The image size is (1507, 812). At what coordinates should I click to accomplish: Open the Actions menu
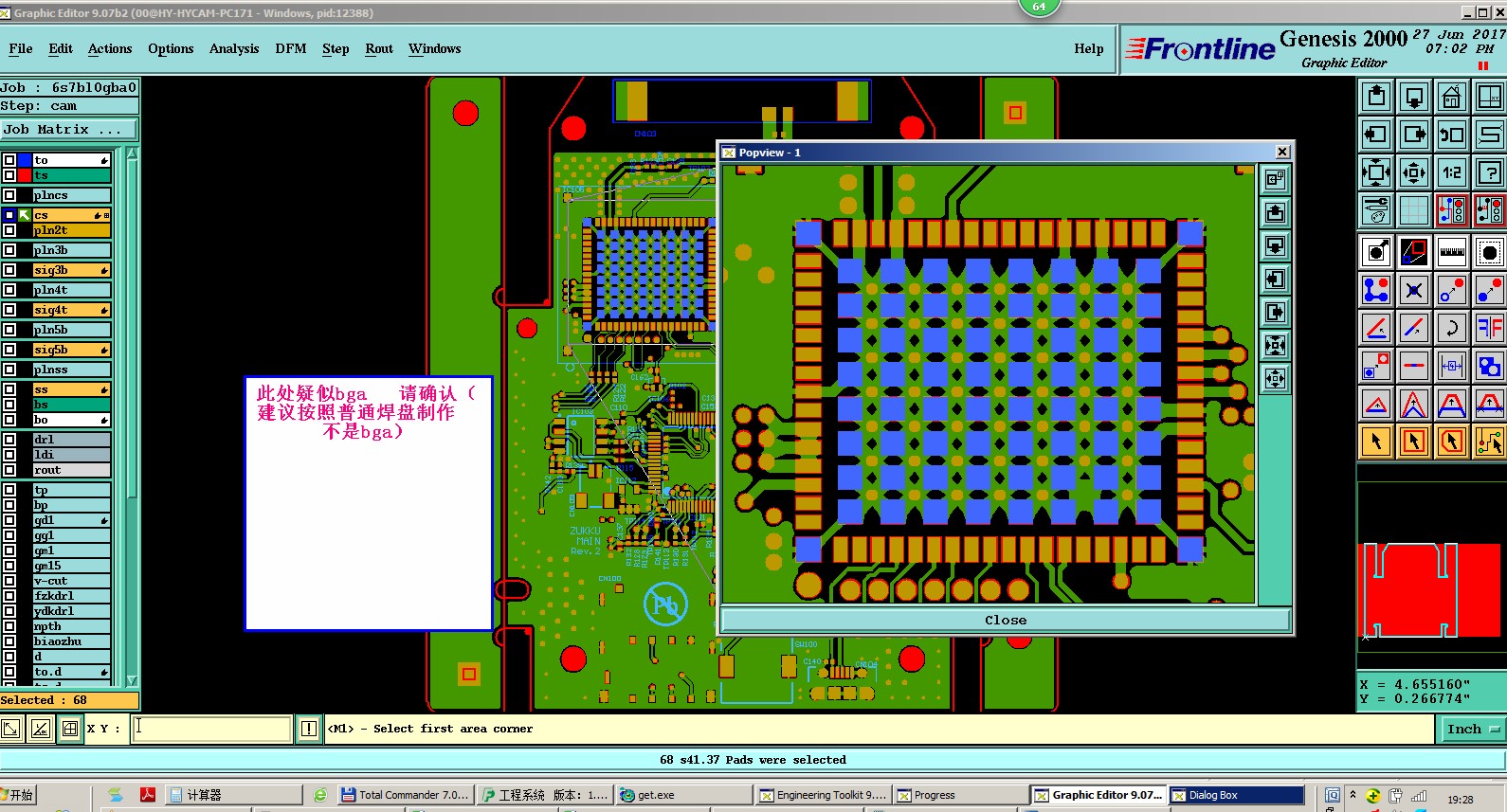(x=110, y=48)
